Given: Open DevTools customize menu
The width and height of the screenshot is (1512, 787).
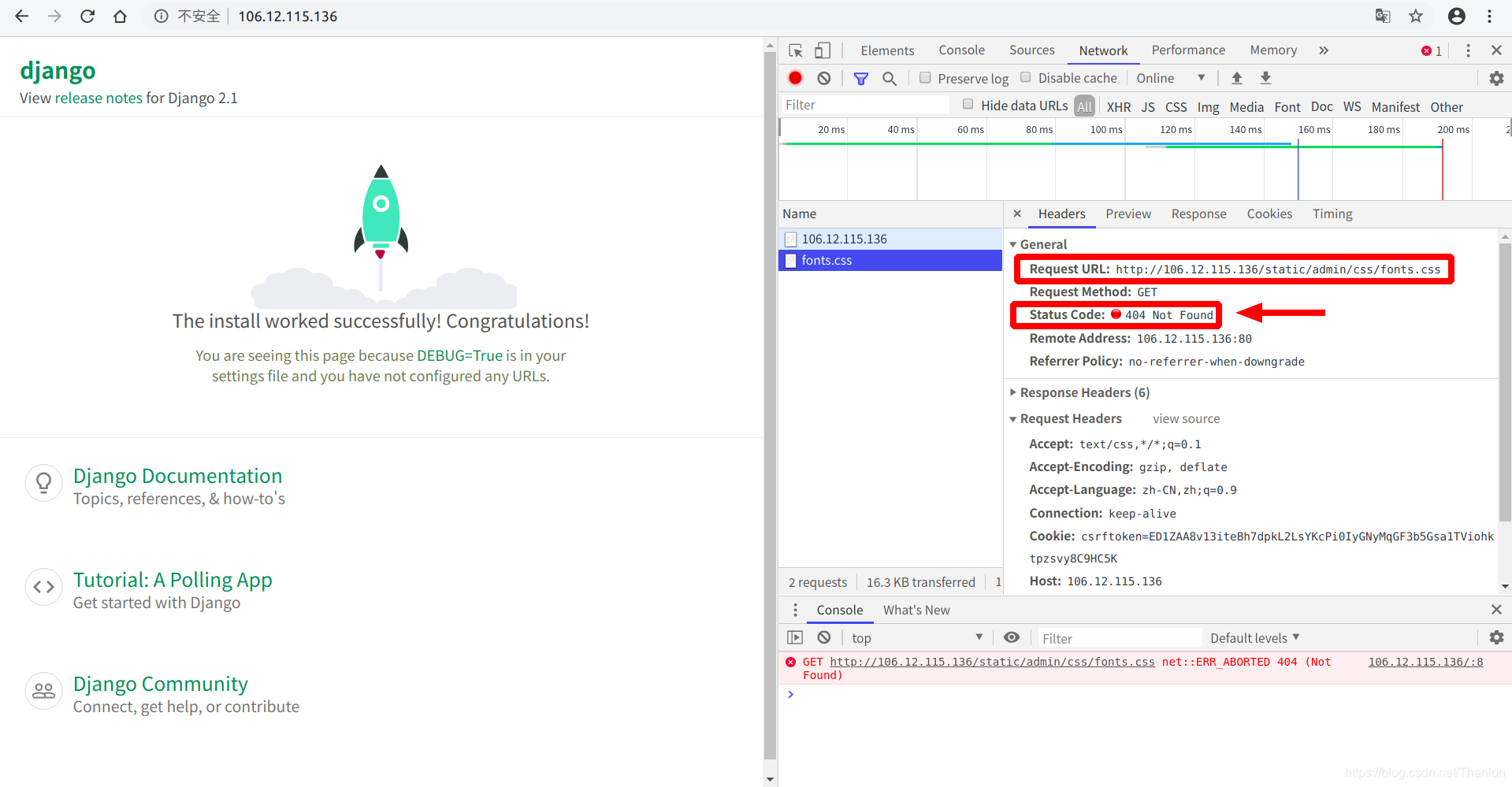Looking at the screenshot, I should click(x=1468, y=50).
